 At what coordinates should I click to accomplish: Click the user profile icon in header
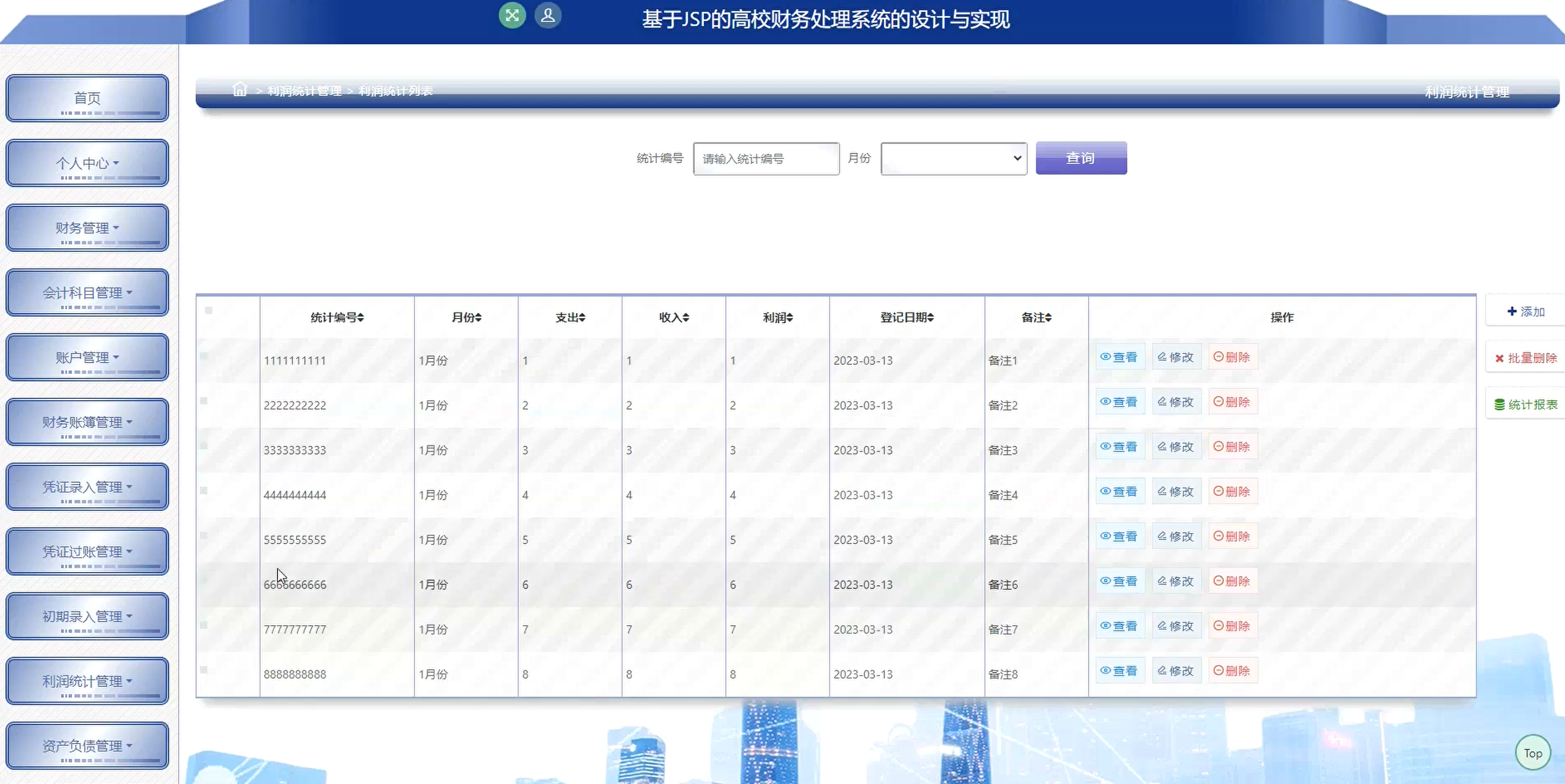click(547, 15)
